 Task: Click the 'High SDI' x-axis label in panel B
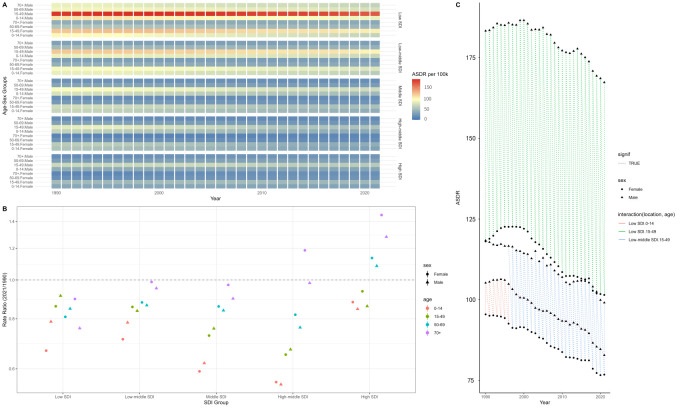[x=369, y=397]
